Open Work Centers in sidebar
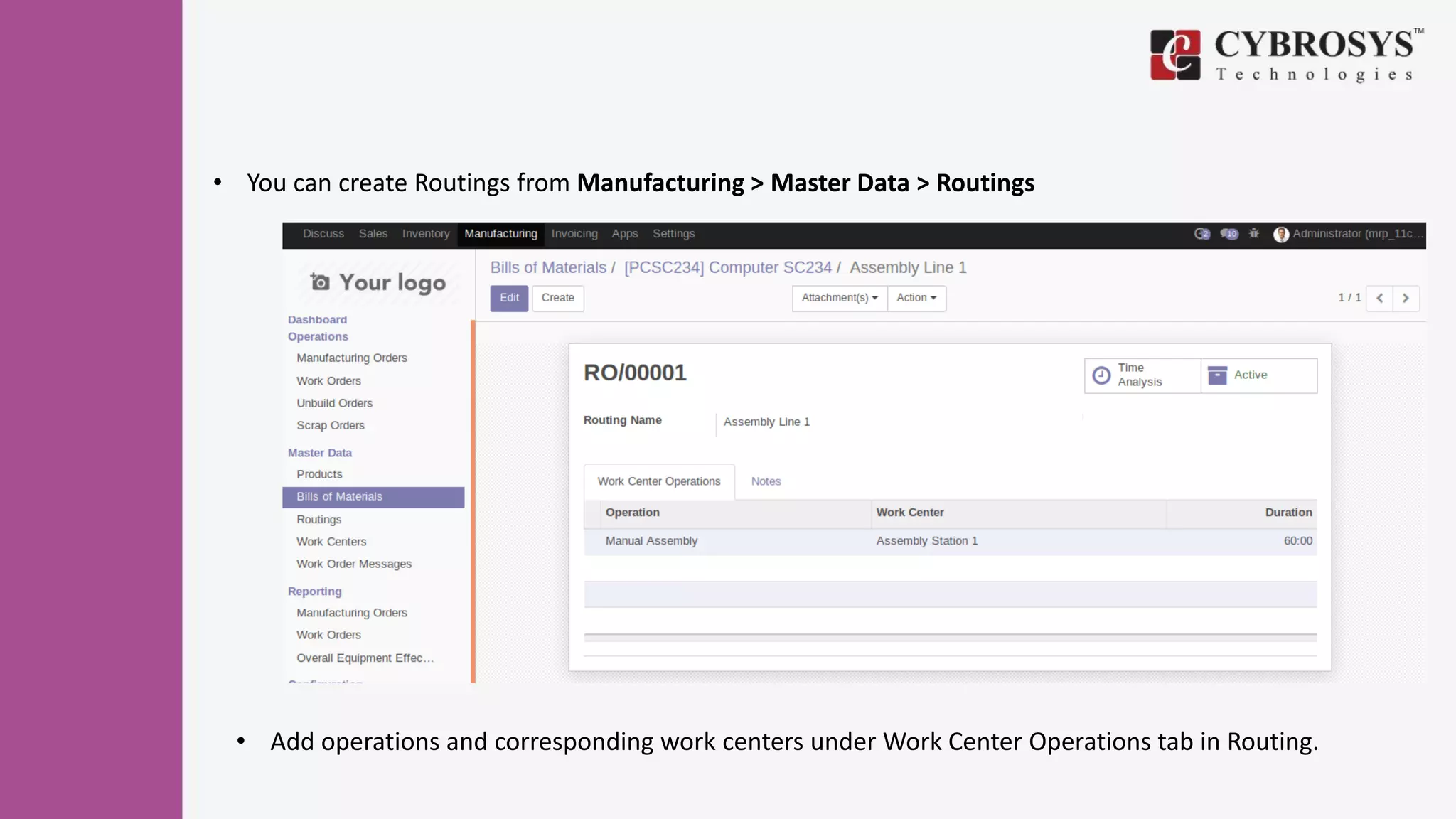The width and height of the screenshot is (1456, 819). click(331, 542)
